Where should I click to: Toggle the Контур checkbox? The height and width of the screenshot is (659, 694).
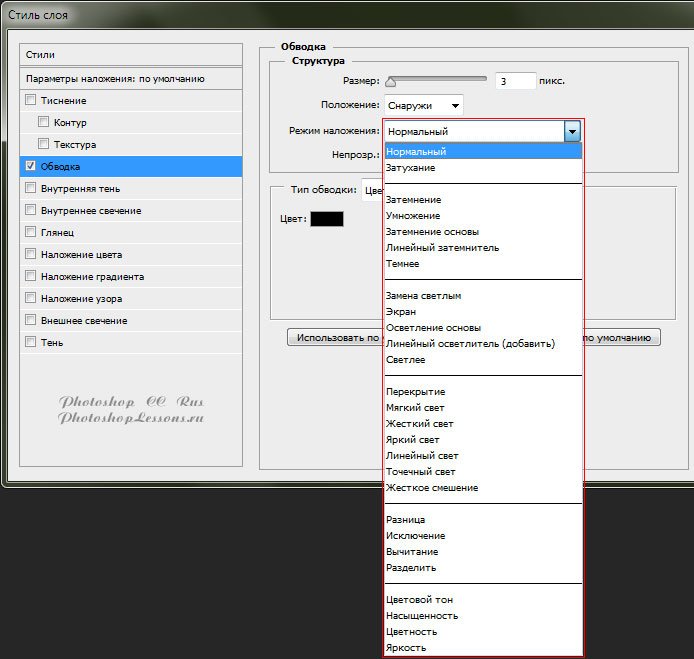click(44, 122)
